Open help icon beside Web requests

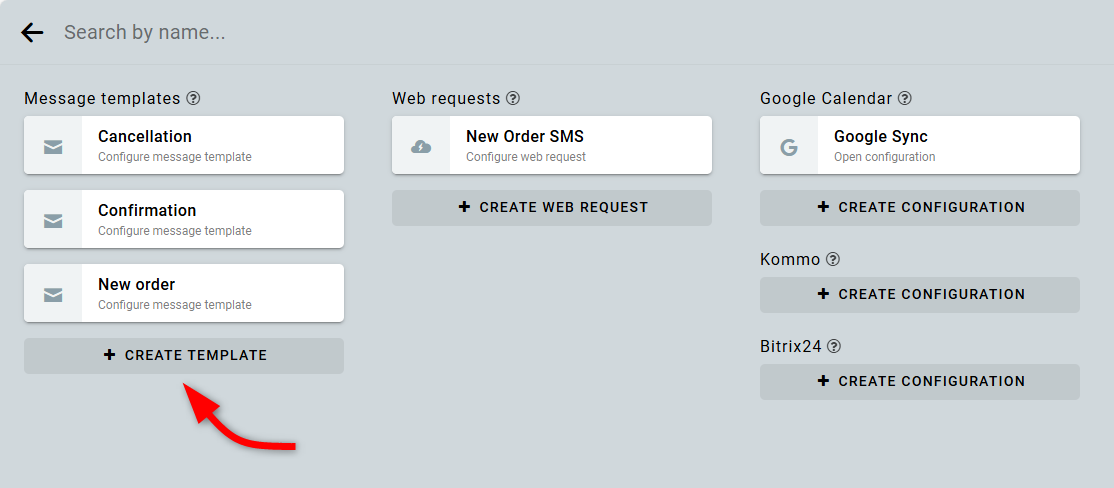coord(513,98)
